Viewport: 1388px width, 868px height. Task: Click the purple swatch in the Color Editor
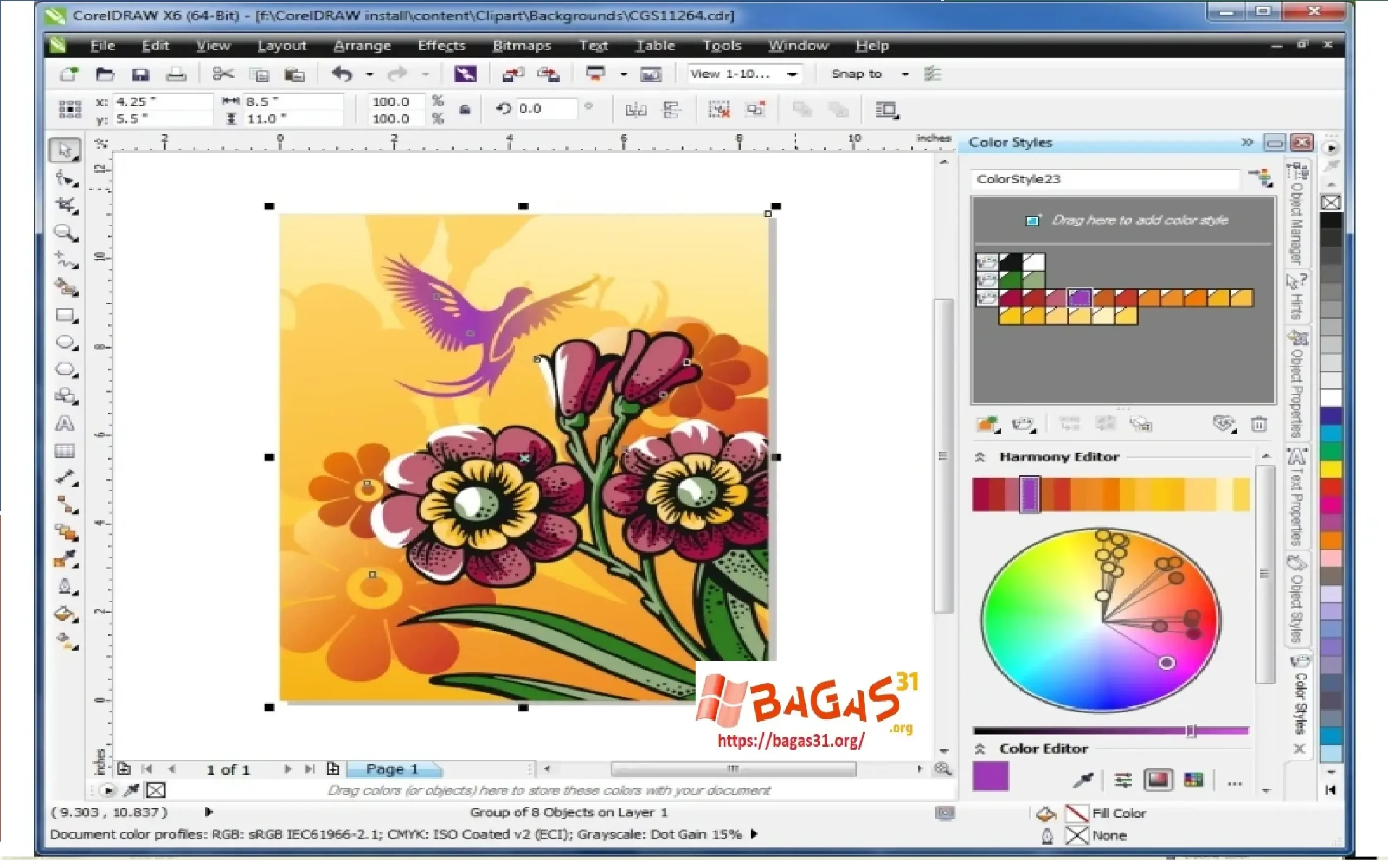989,777
